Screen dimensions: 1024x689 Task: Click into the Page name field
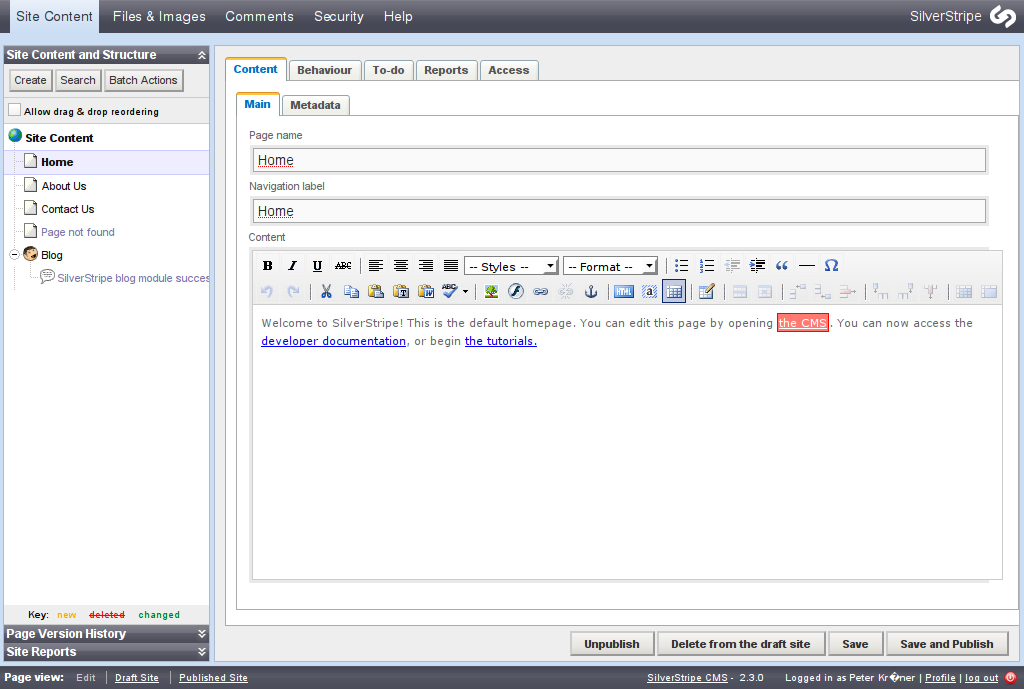pyautogui.click(x=619, y=160)
